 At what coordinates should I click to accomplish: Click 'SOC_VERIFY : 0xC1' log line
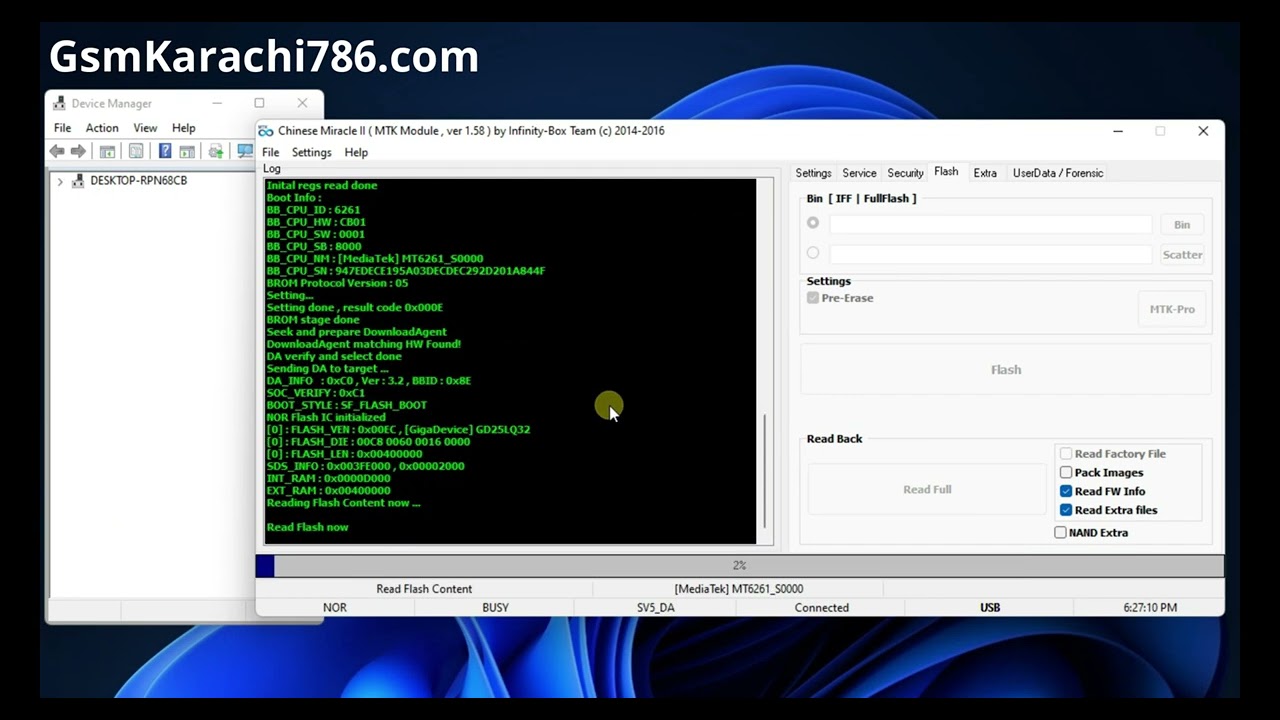315,393
